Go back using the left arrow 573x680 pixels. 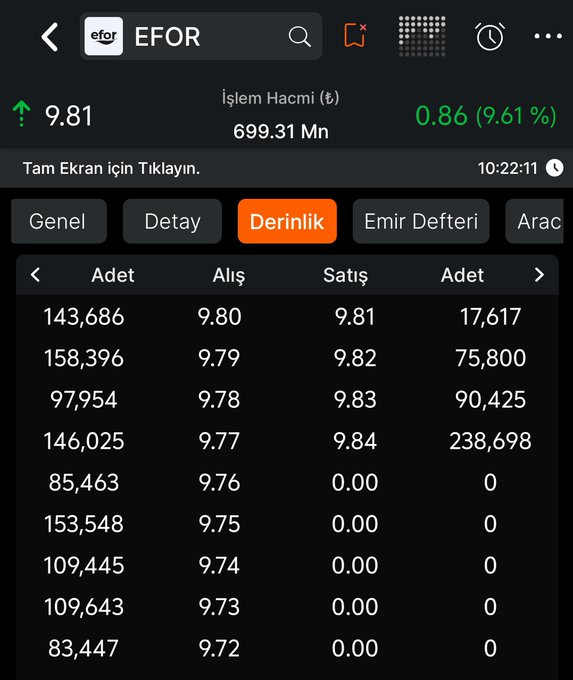click(x=50, y=37)
